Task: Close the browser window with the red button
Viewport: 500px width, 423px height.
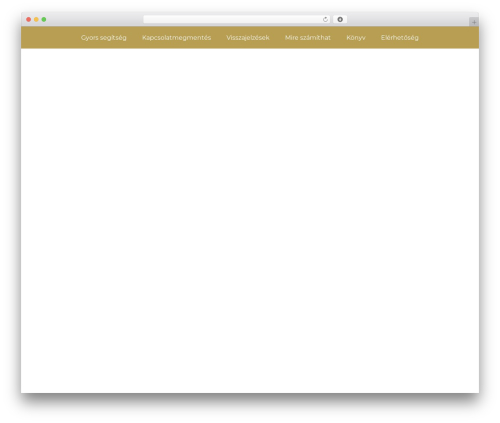Action: 29,19
